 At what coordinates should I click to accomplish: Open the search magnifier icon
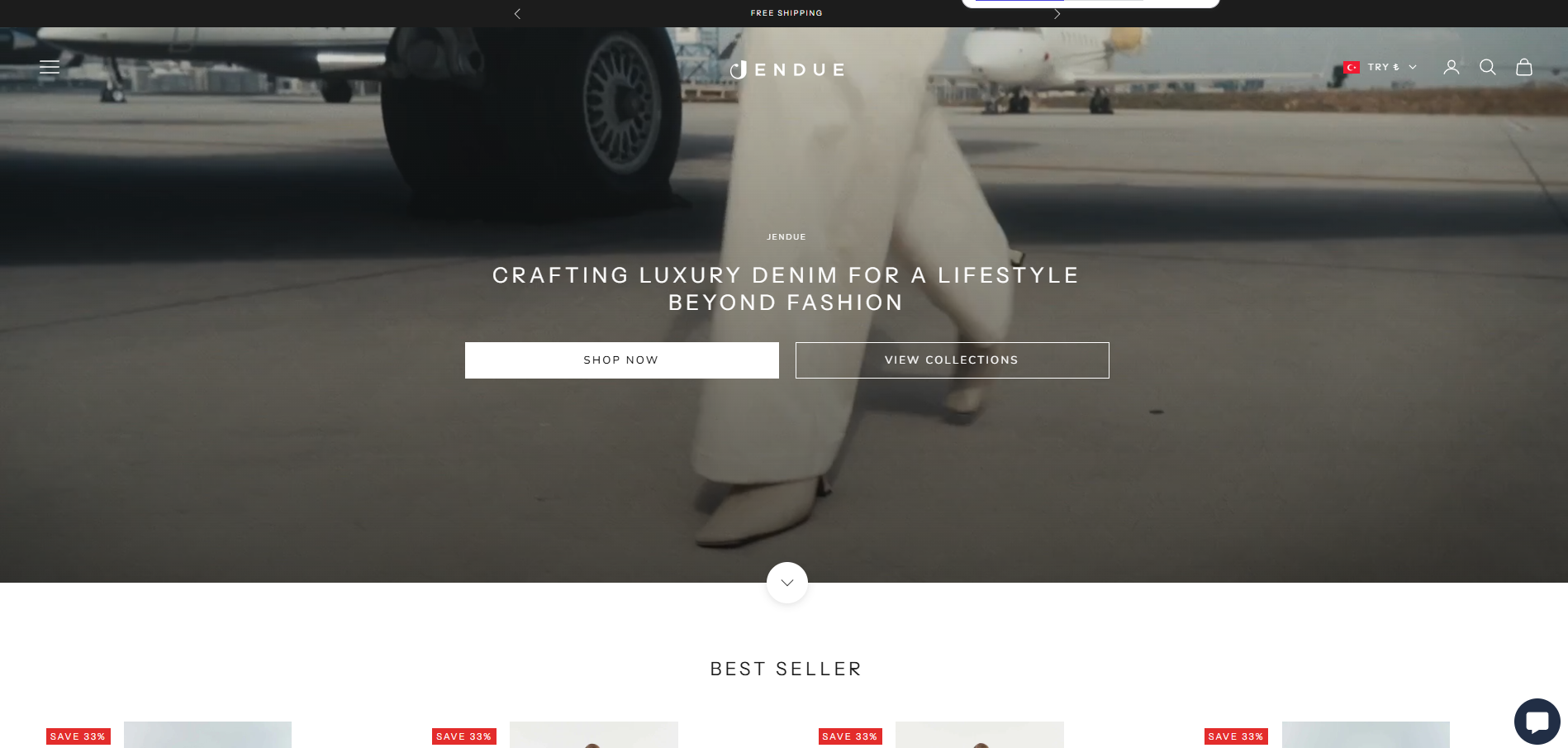1487,67
